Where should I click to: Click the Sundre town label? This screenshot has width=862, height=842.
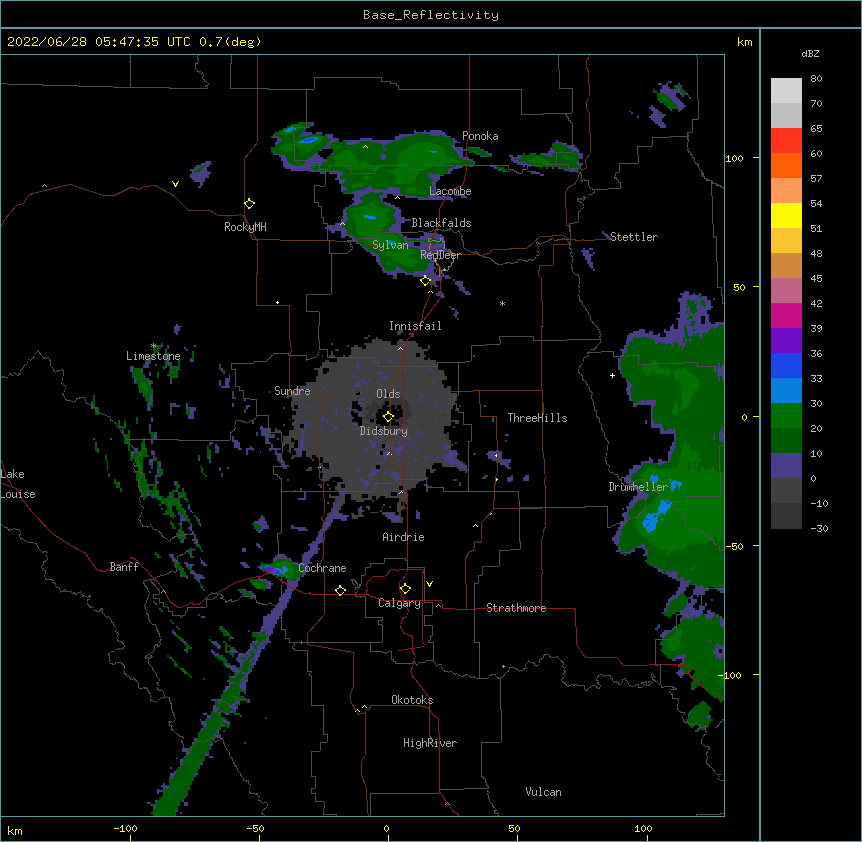pos(292,391)
